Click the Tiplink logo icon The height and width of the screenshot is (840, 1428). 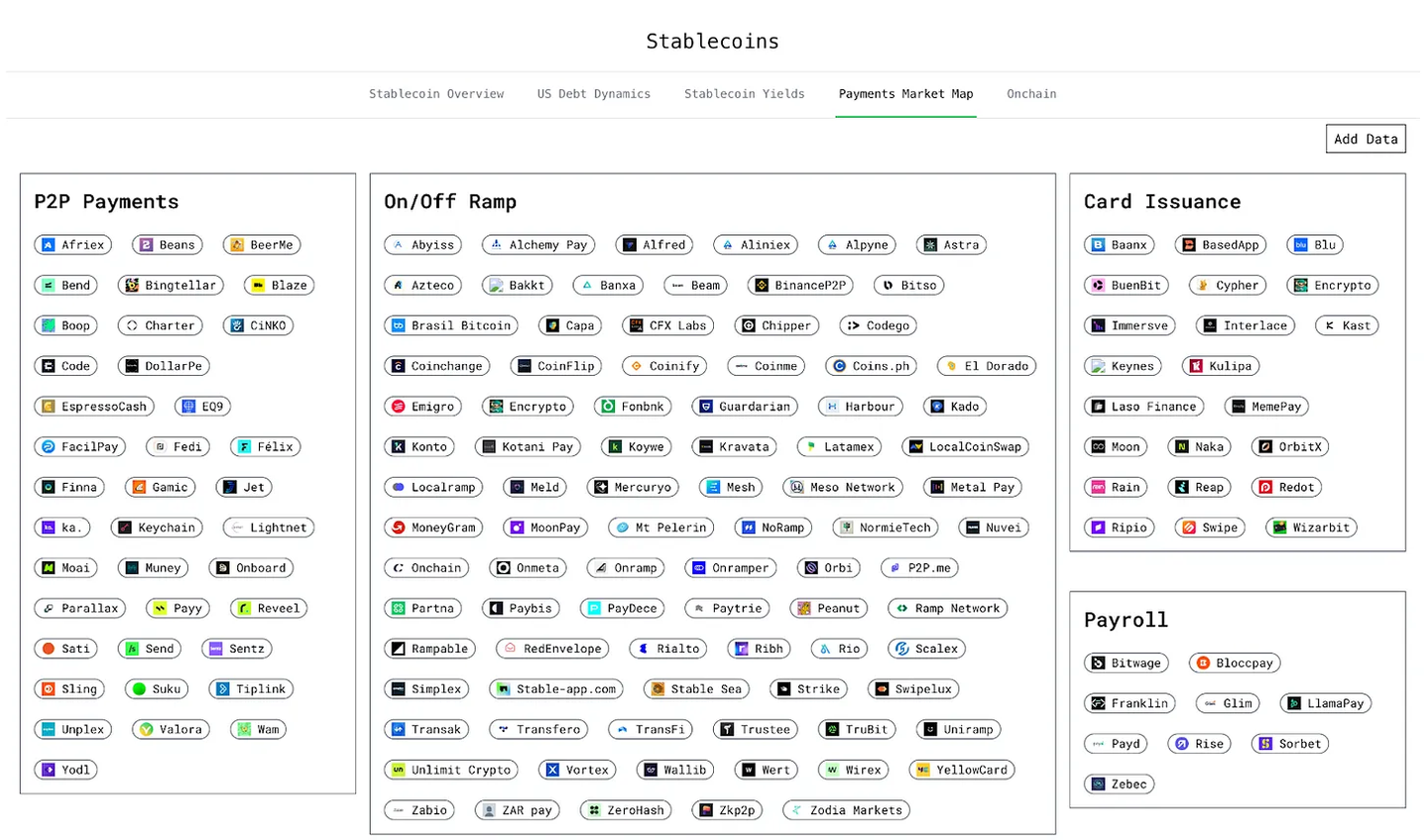click(223, 689)
